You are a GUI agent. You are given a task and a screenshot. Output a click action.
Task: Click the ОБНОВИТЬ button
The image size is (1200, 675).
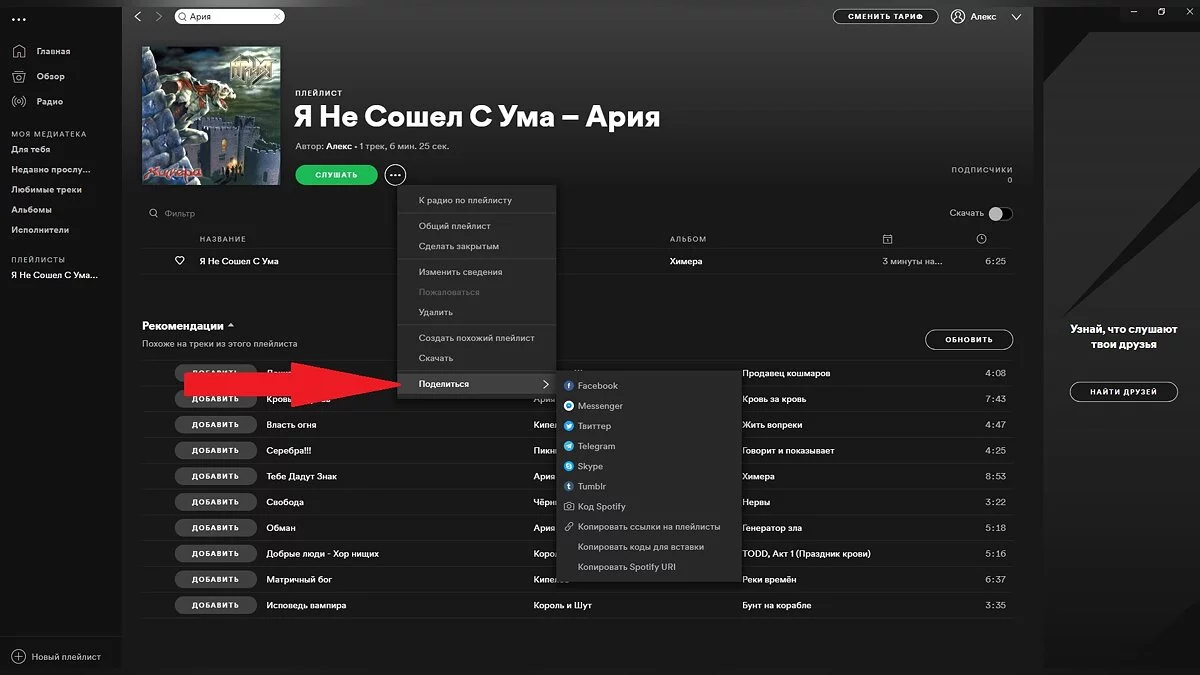(x=968, y=339)
